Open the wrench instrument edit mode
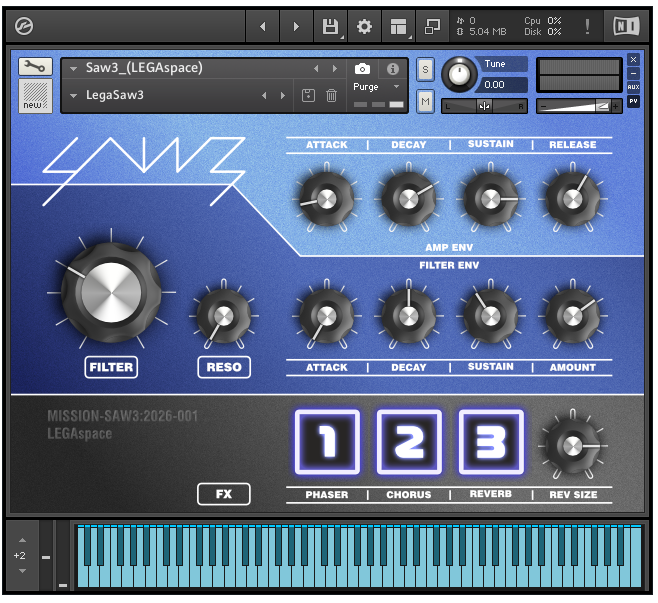Image resolution: width=658 pixels, height=603 pixels. tap(35, 67)
